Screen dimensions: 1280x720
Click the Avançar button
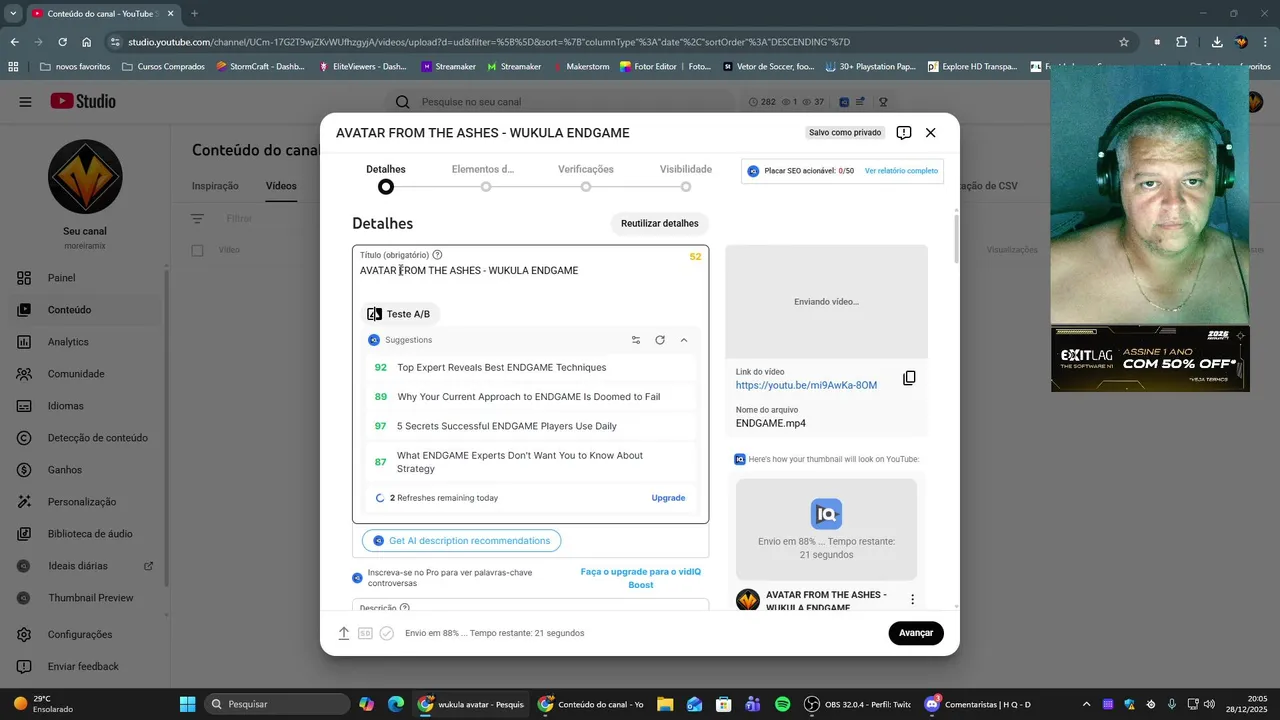click(x=916, y=633)
